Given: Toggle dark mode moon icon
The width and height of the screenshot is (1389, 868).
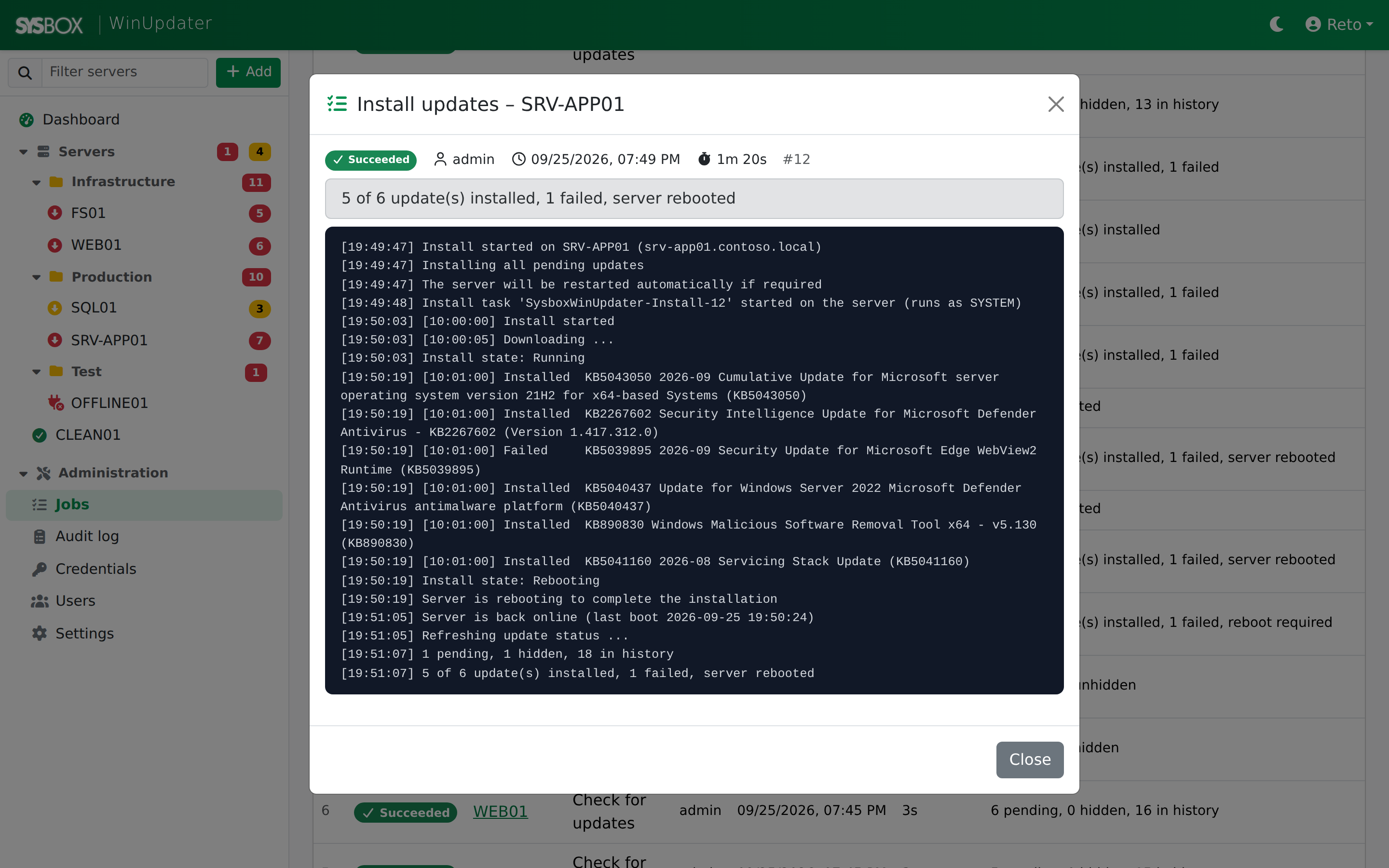Looking at the screenshot, I should point(1277,24).
